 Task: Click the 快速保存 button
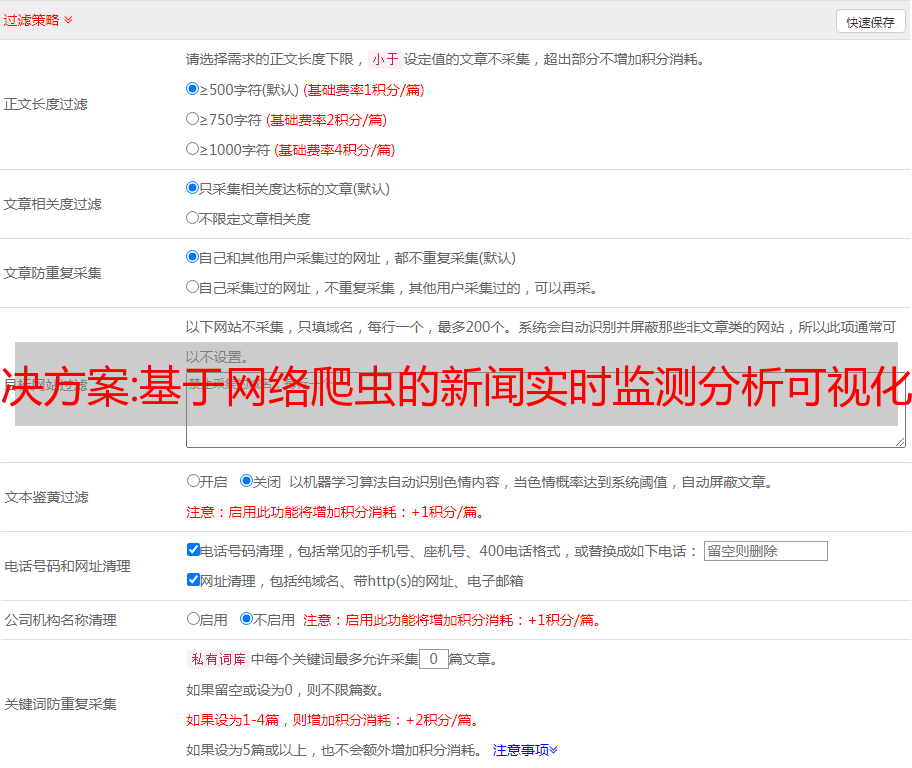point(870,22)
